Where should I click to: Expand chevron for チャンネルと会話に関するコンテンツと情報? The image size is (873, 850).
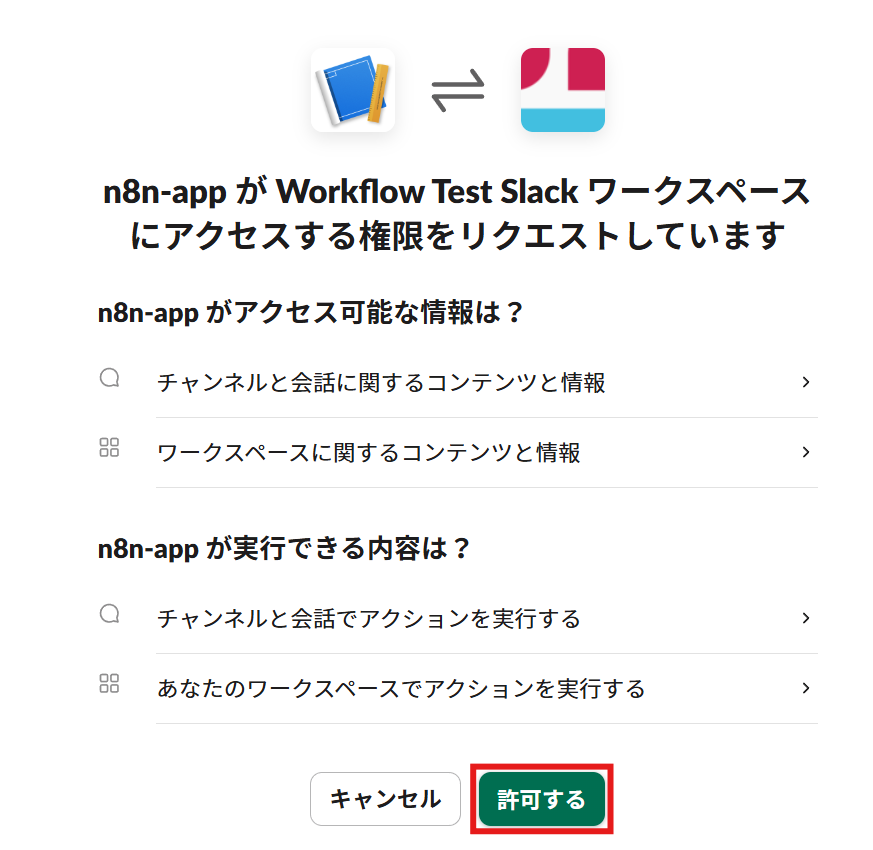806,382
